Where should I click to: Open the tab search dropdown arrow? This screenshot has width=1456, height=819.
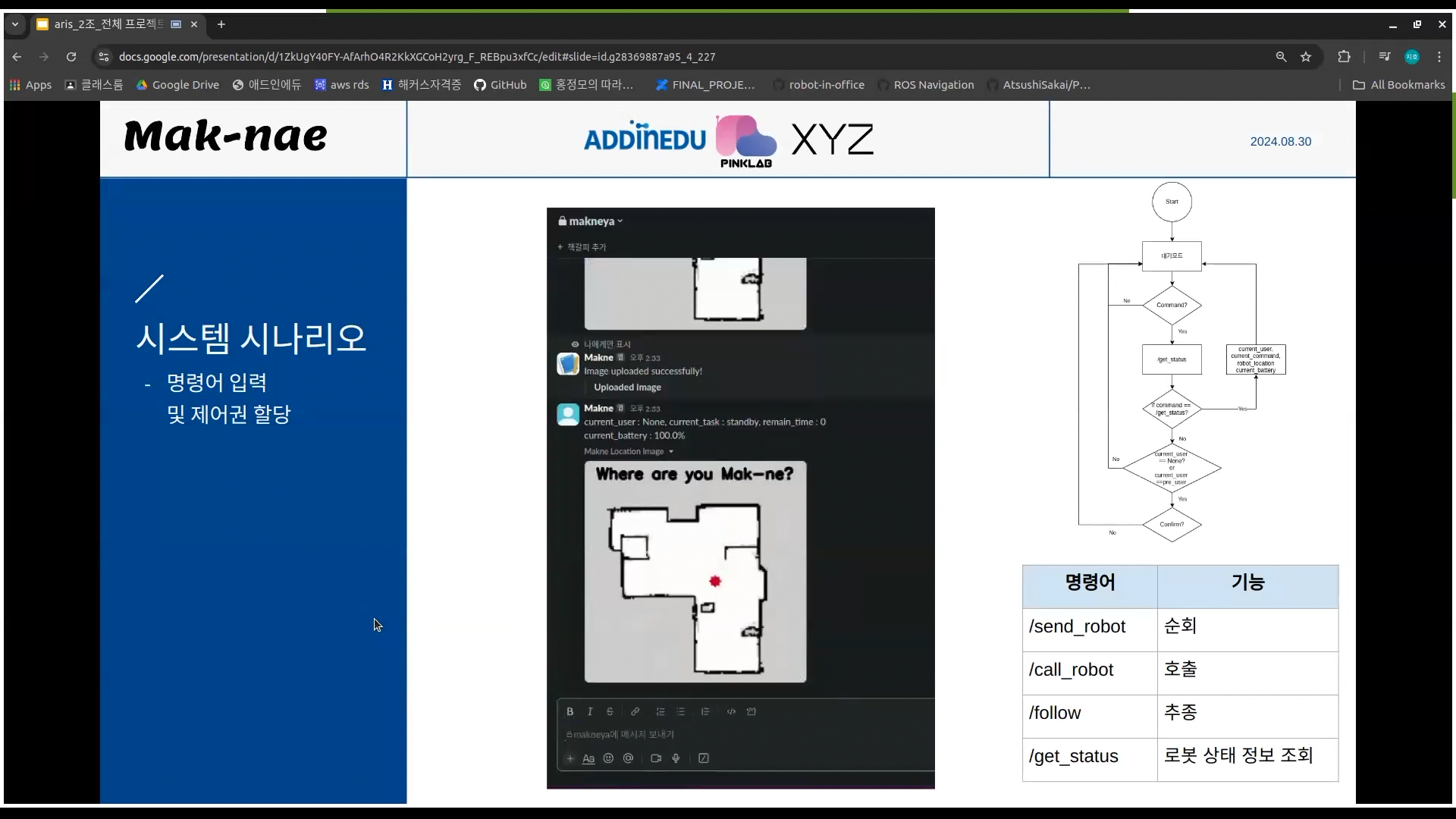[x=14, y=24]
